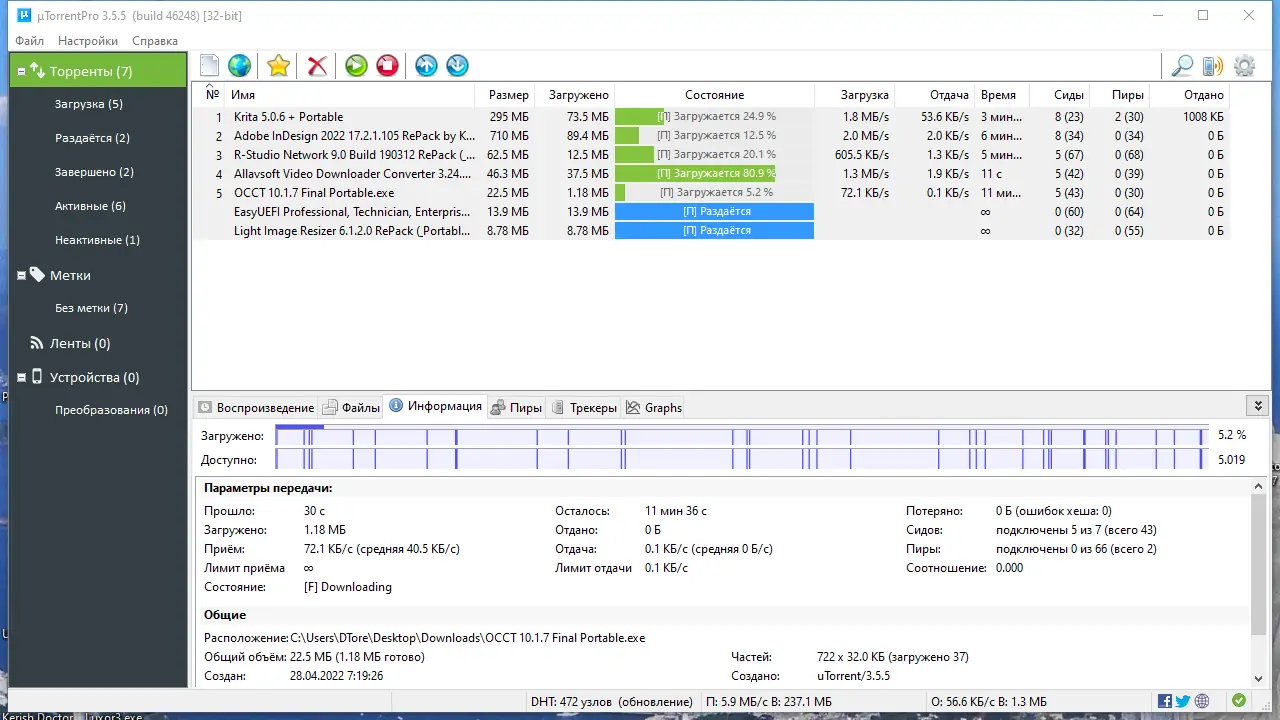Sort by the Размер column header
This screenshot has width=1280, height=720.
click(505, 95)
